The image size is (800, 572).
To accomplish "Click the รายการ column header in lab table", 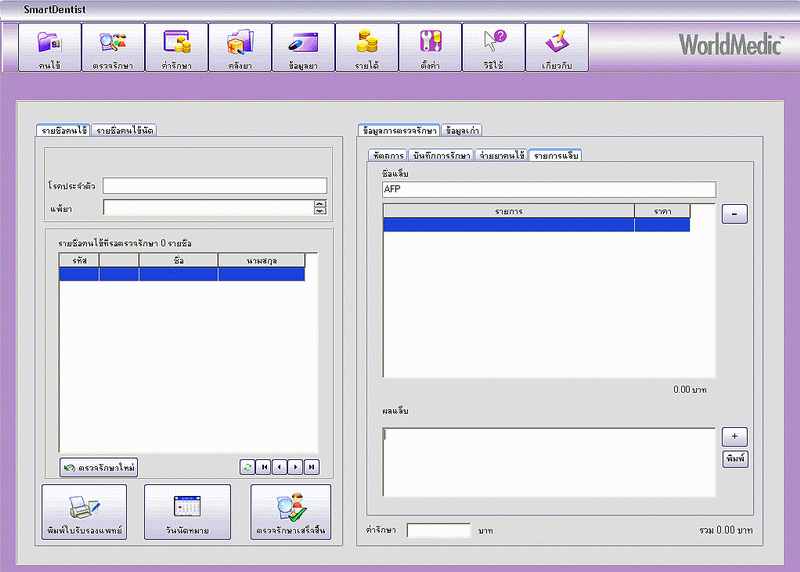I will (x=509, y=211).
